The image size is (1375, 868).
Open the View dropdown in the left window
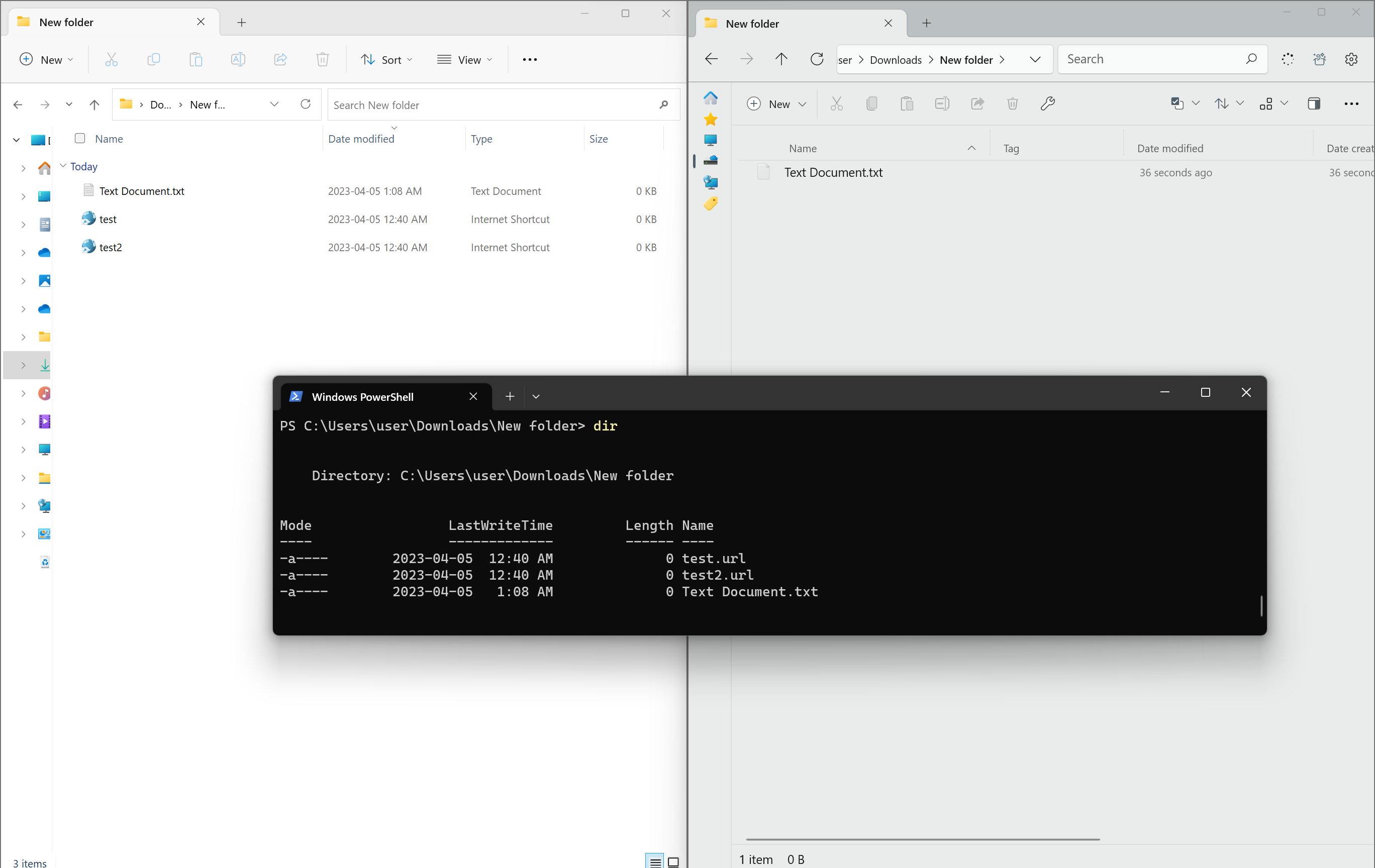(465, 59)
